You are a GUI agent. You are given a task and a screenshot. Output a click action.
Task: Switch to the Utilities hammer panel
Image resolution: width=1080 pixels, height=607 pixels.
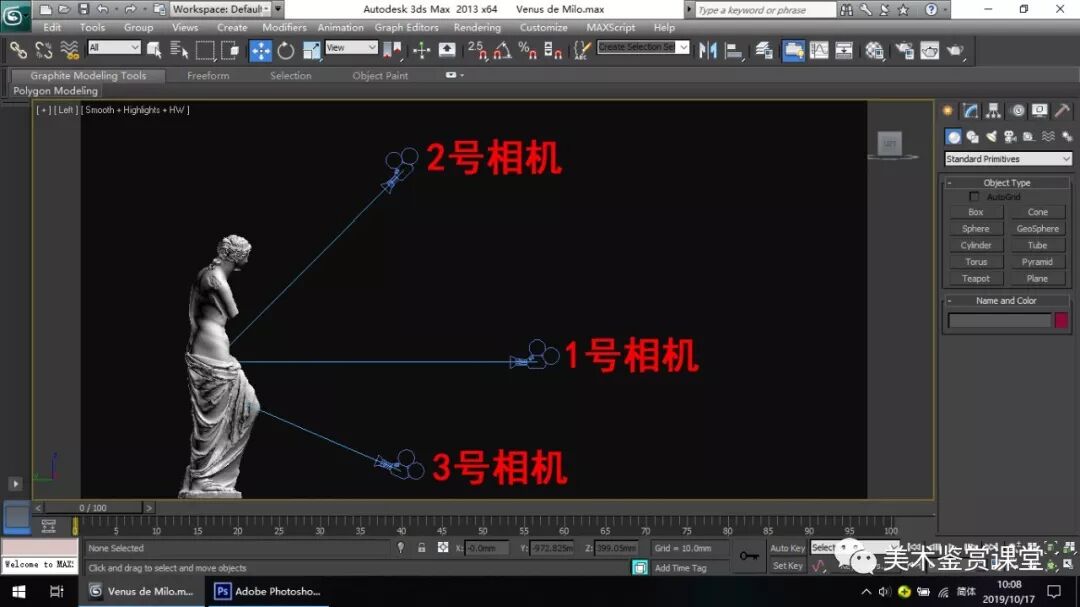[1063, 110]
